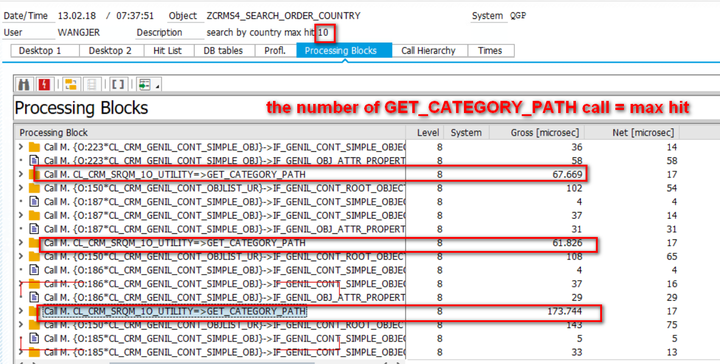Click document icon of O:187 row with gross 31
Screen dimensions: 720x364
tap(34, 229)
